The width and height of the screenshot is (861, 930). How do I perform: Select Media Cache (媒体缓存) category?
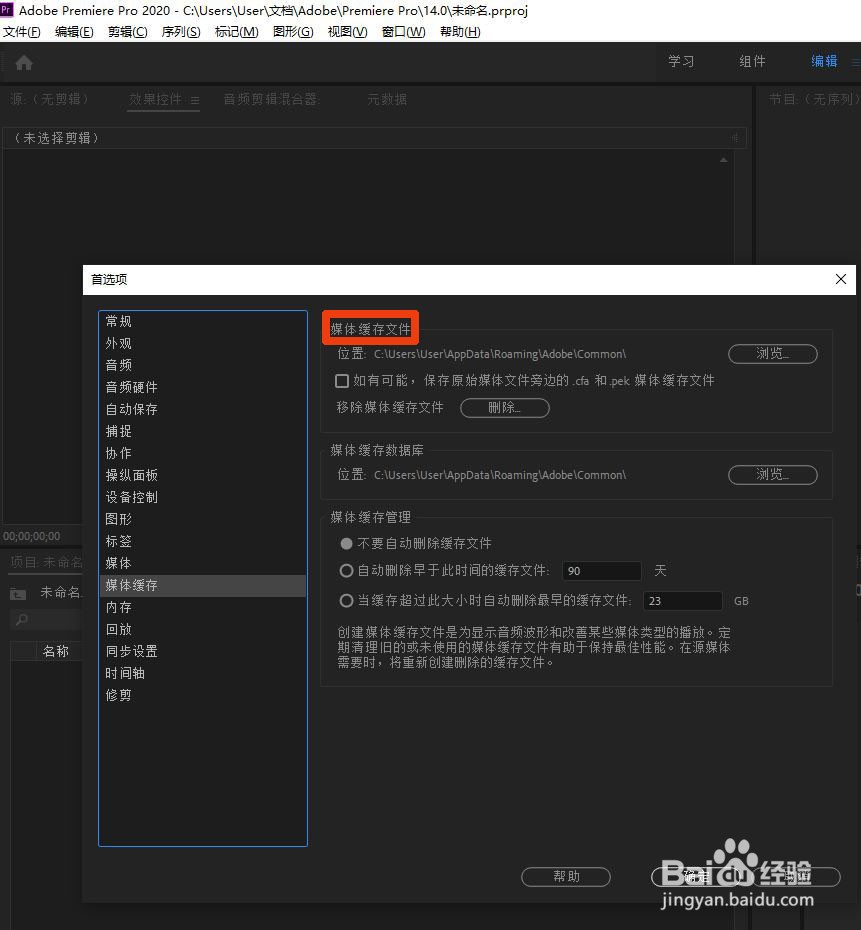click(203, 585)
